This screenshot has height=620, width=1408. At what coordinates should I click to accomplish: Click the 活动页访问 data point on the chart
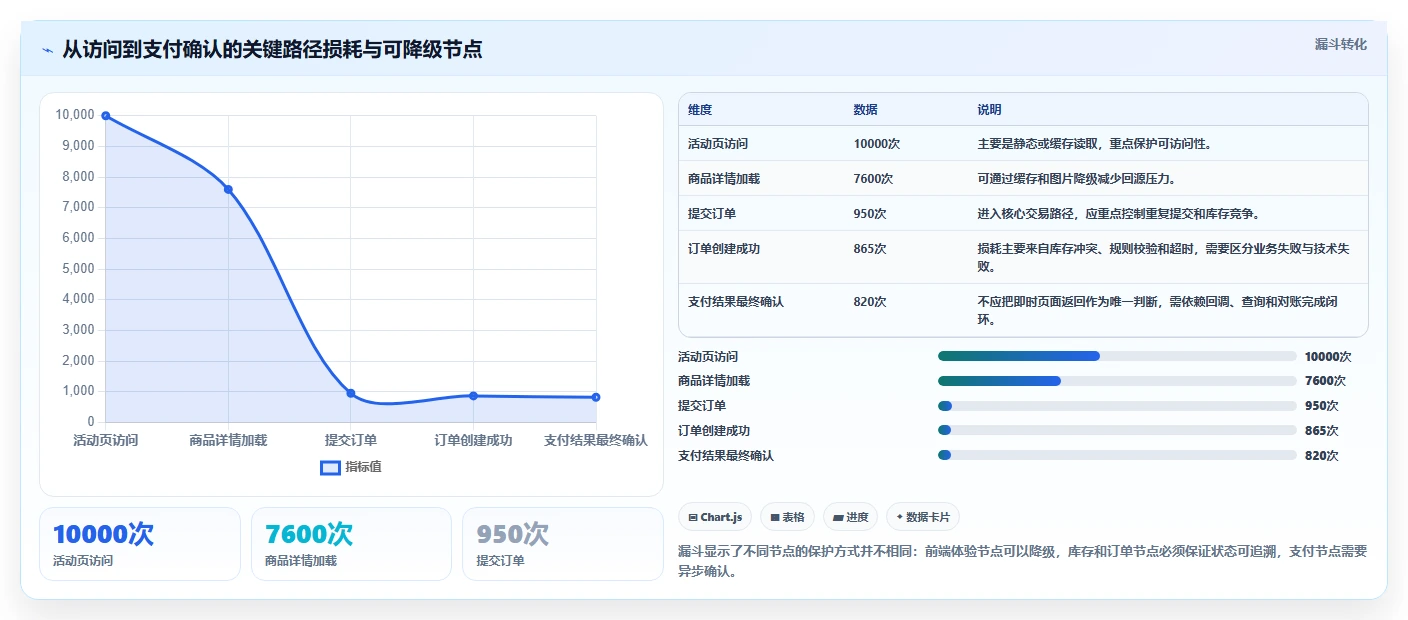[x=106, y=116]
